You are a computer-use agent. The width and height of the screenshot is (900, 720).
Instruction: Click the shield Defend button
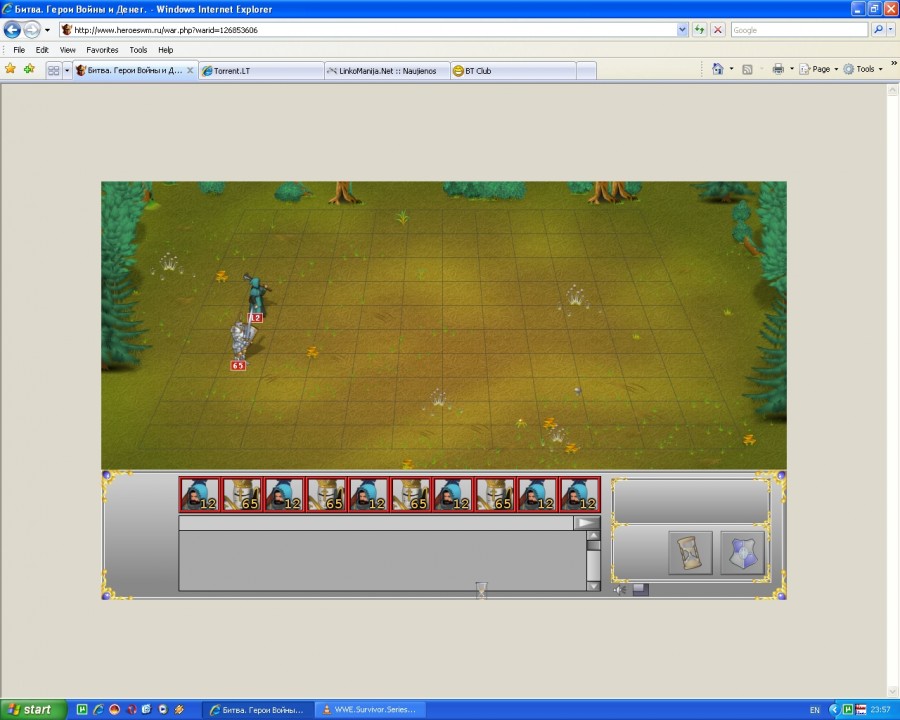point(742,552)
